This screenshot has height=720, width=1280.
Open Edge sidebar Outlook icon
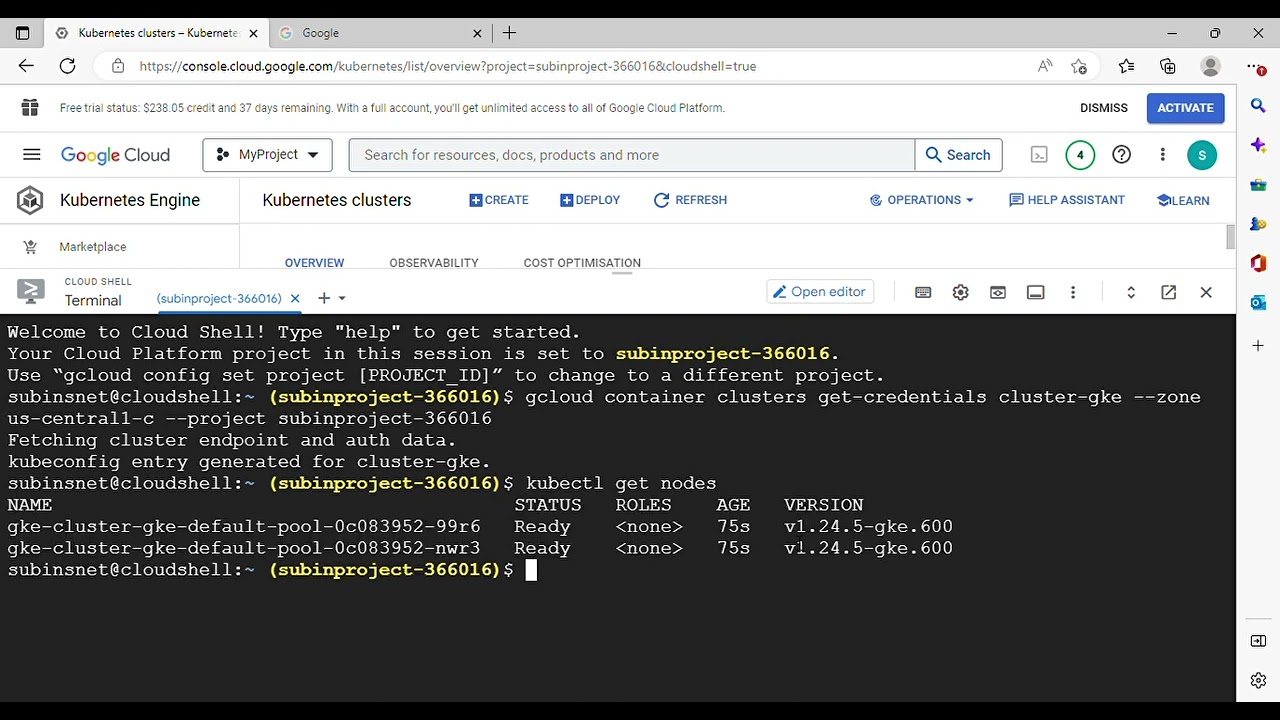1258,302
